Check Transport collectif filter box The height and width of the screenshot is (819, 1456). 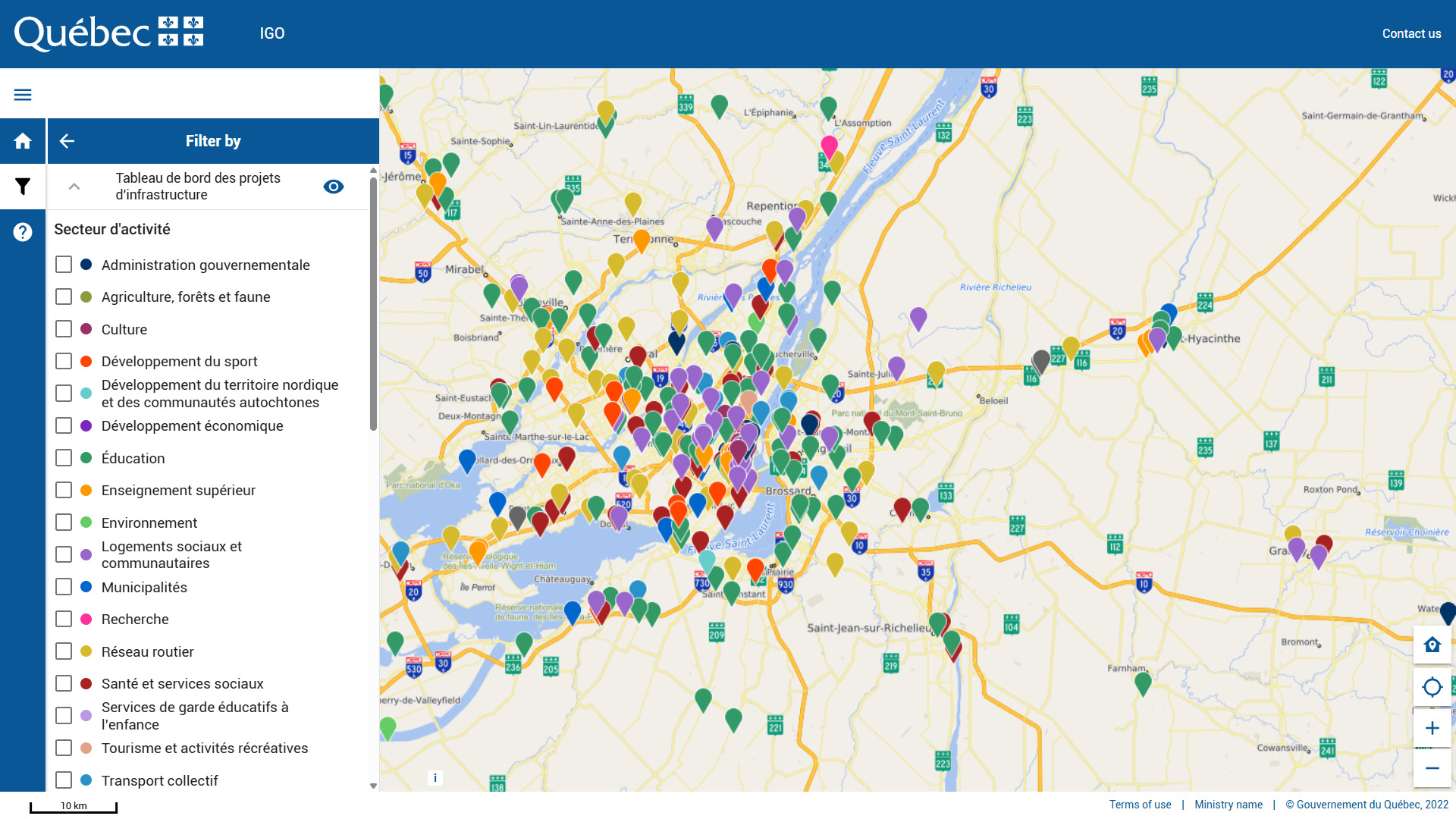(x=64, y=780)
